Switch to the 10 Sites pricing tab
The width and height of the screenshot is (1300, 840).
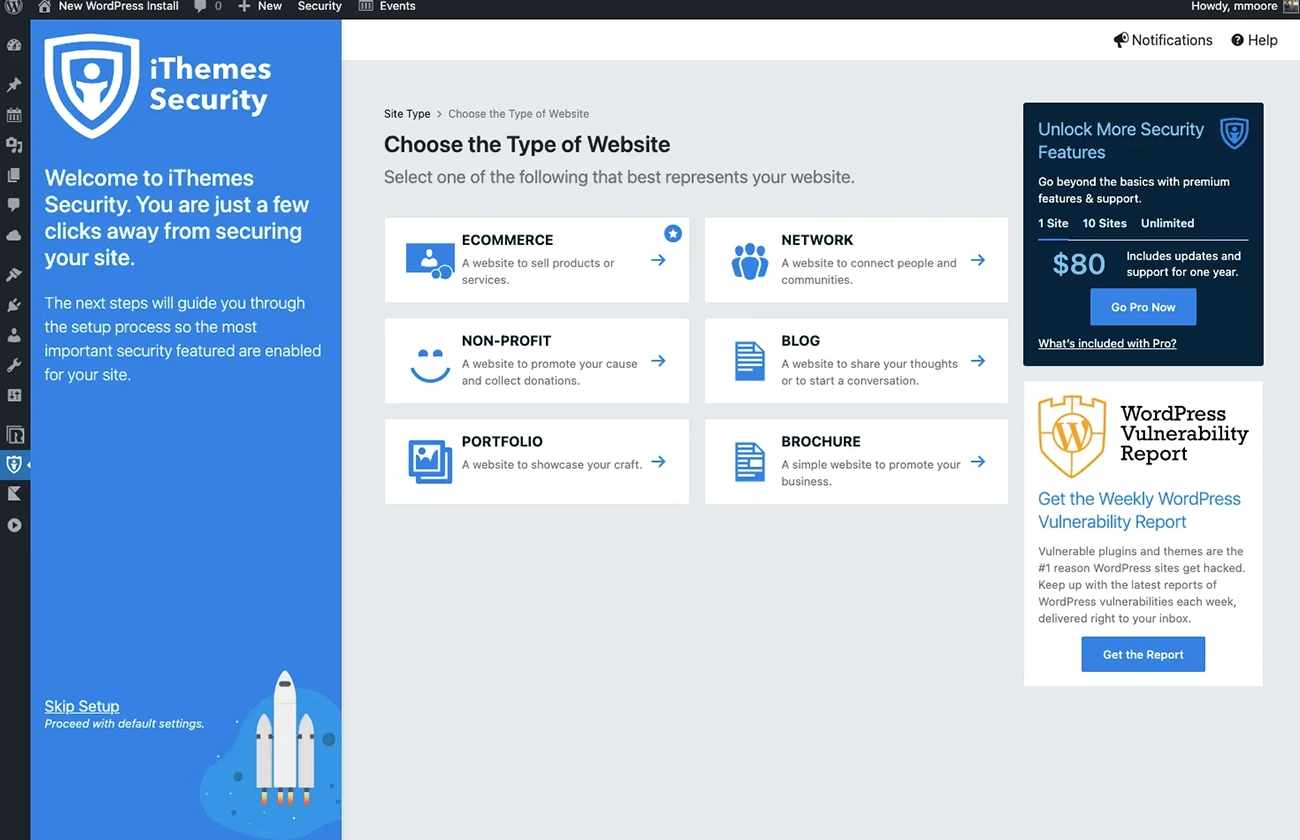pos(1104,223)
